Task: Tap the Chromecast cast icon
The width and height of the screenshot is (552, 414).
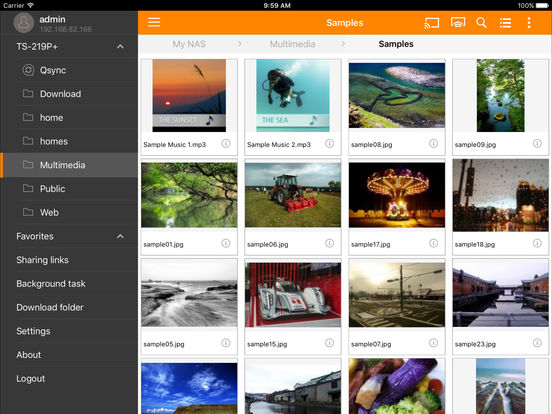Action: [x=432, y=23]
